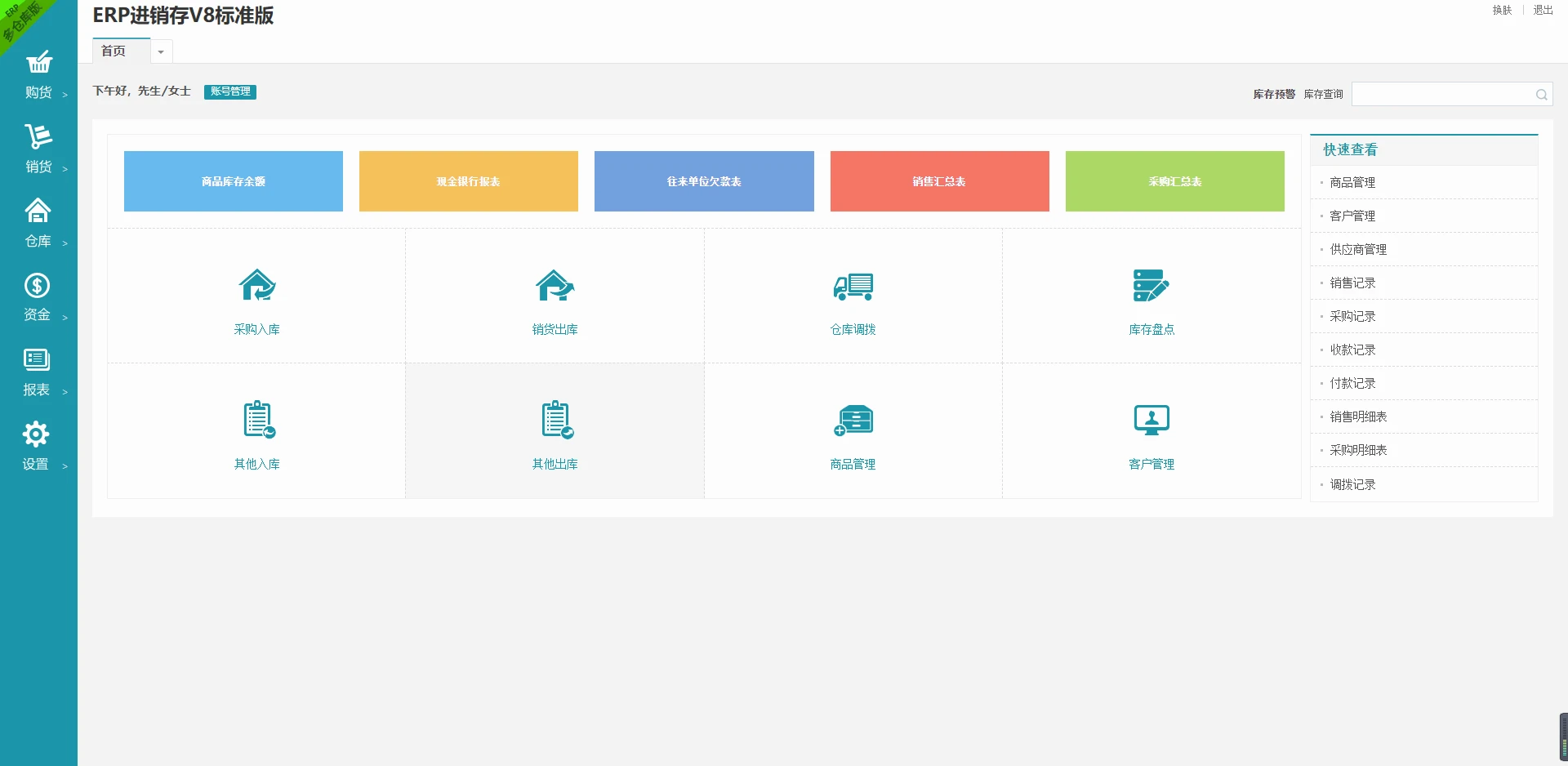The height and width of the screenshot is (766, 1568).
Task: Click the search magnifier icon
Action: pyautogui.click(x=1541, y=95)
